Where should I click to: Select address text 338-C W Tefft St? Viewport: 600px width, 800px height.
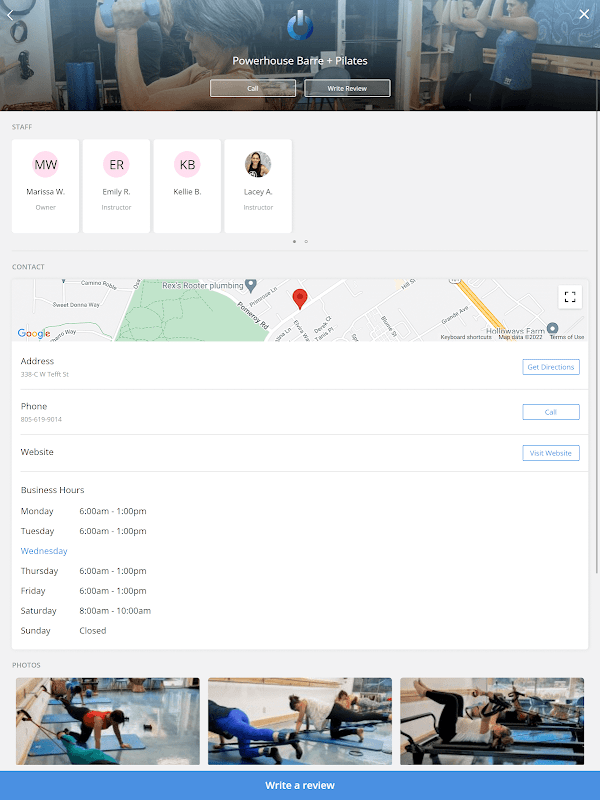click(44, 374)
